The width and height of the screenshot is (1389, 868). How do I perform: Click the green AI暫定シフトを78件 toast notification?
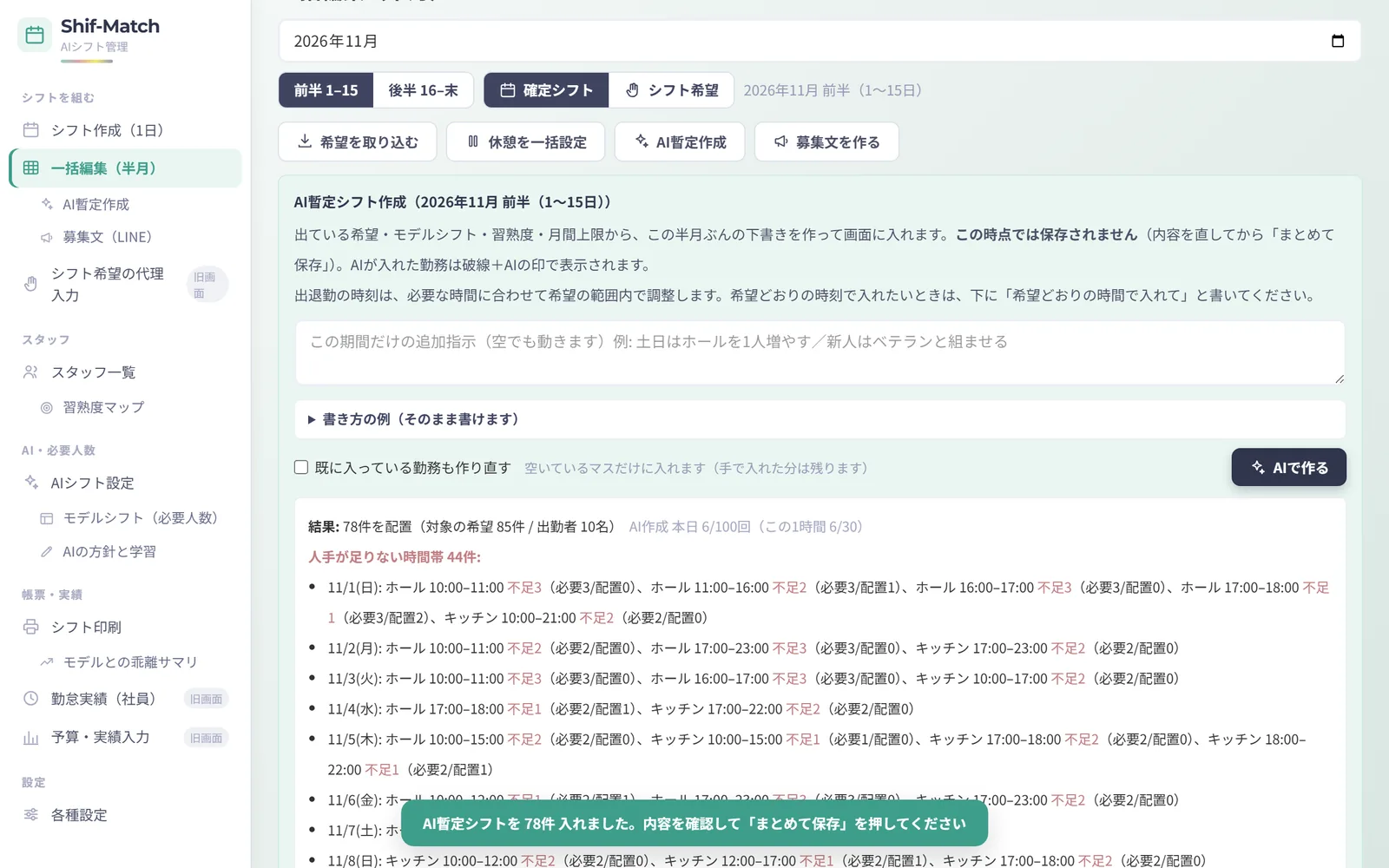694,823
